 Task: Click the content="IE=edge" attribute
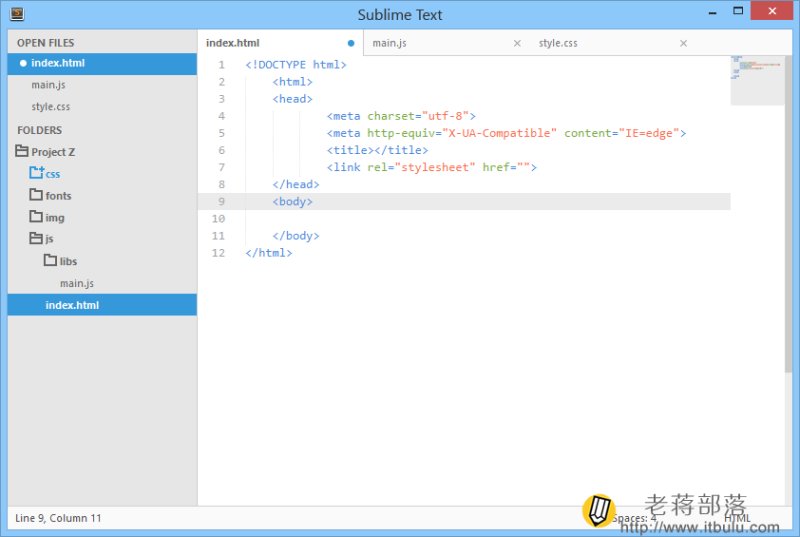pos(621,133)
